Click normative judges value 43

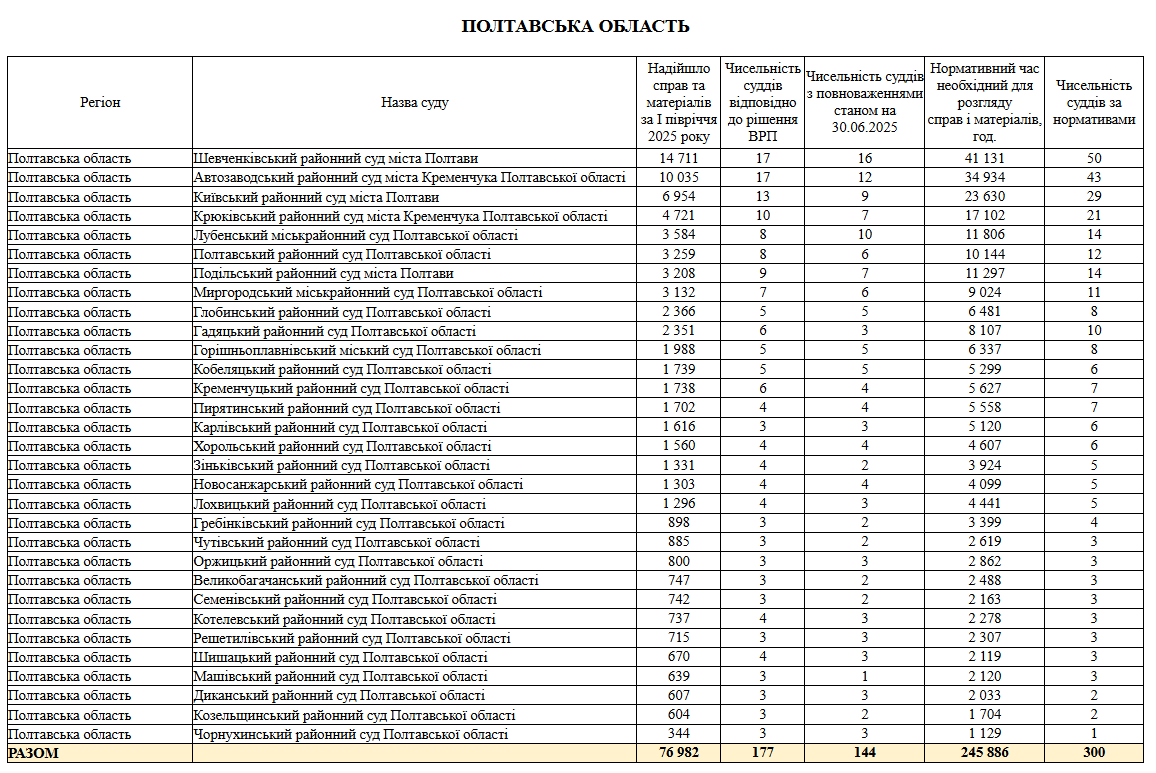(x=1093, y=178)
